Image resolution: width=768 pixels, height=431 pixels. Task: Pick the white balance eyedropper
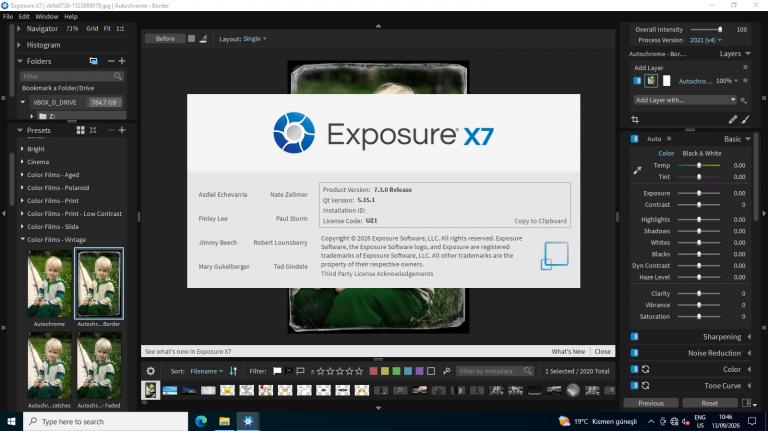click(637, 170)
